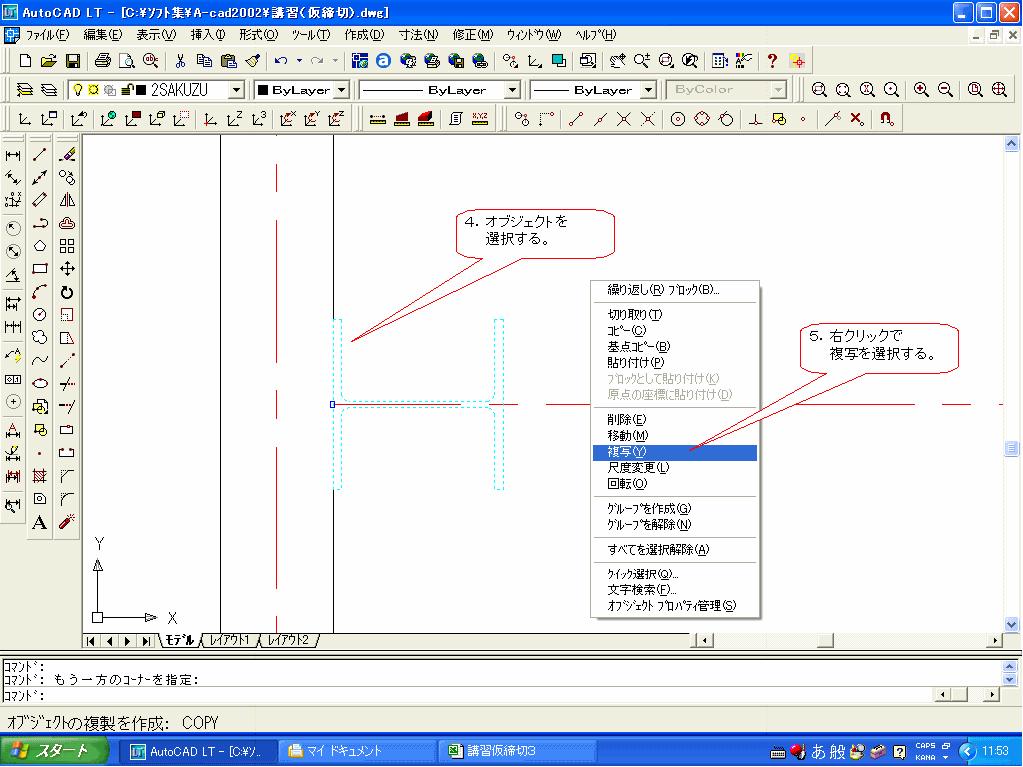Open Object Snap Settings magnet icon

[886, 119]
